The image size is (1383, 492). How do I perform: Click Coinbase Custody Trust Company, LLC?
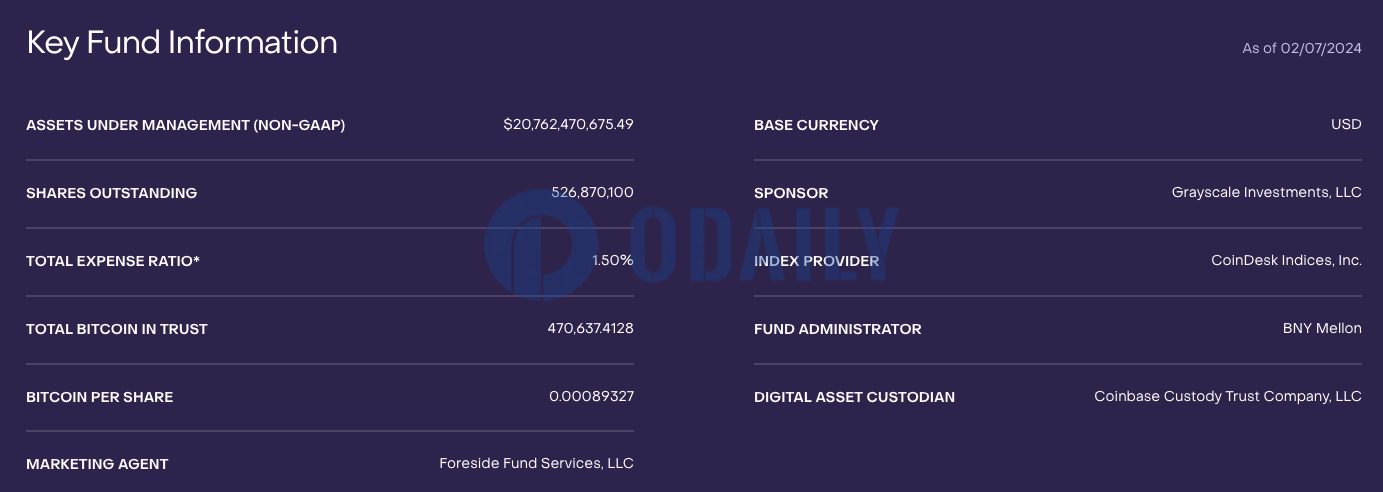(1228, 397)
